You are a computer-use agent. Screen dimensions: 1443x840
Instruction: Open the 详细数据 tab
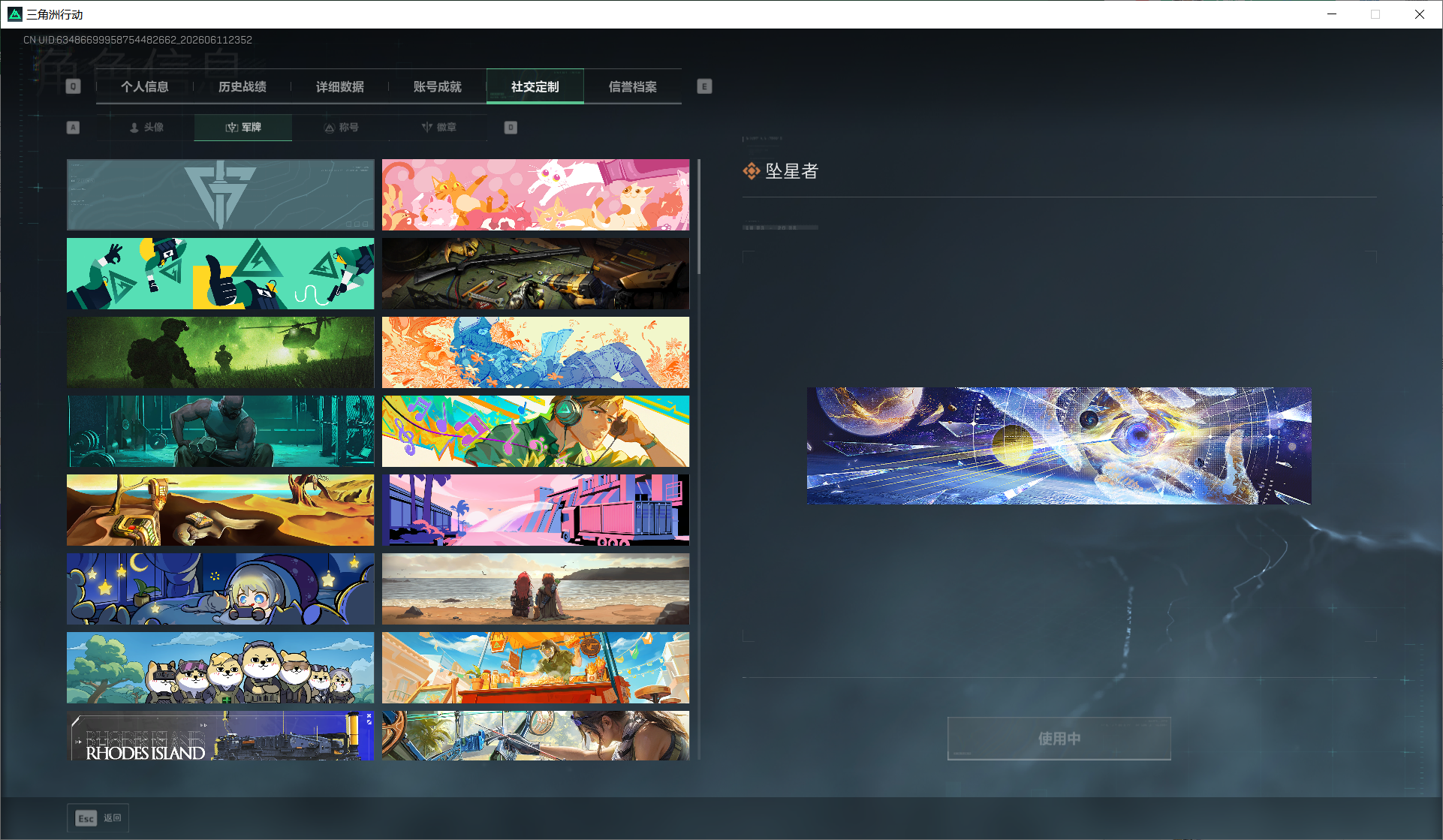[340, 87]
